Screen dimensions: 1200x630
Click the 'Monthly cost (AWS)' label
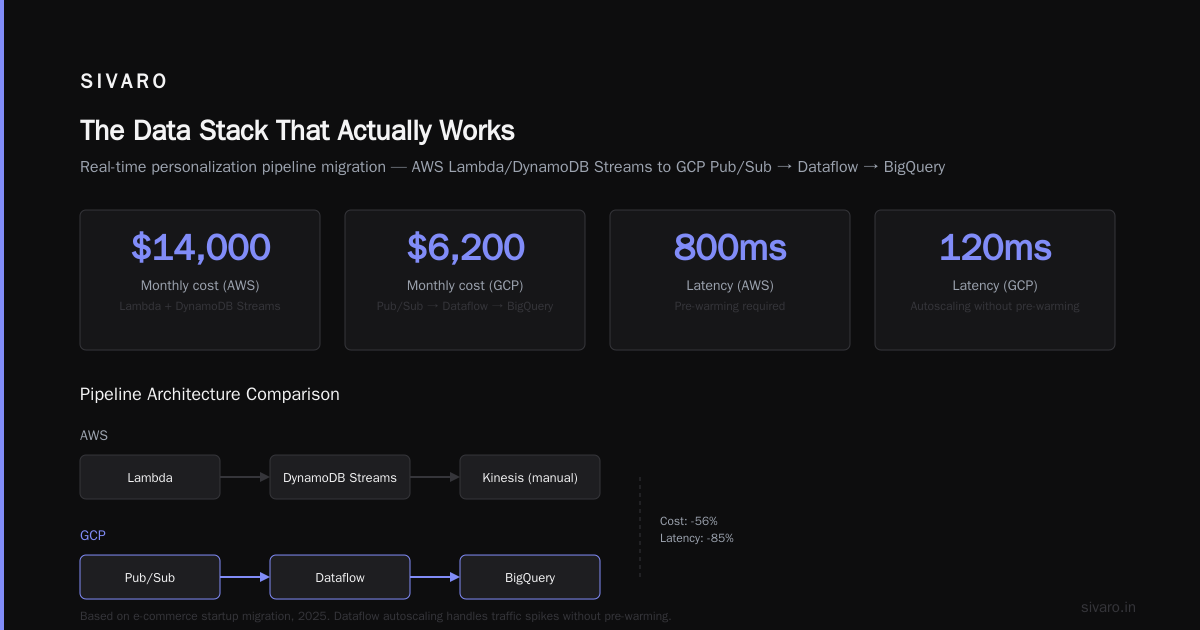coord(200,286)
